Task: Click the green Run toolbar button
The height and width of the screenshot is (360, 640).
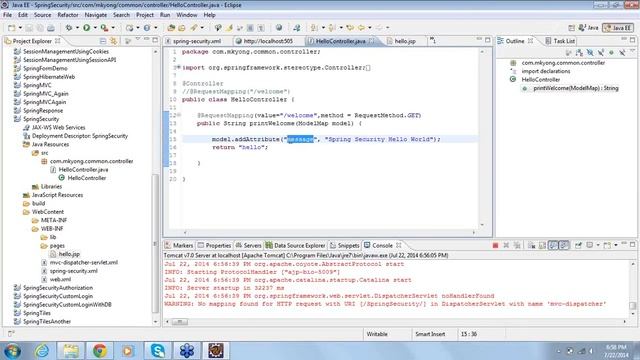Action: tap(87, 28)
